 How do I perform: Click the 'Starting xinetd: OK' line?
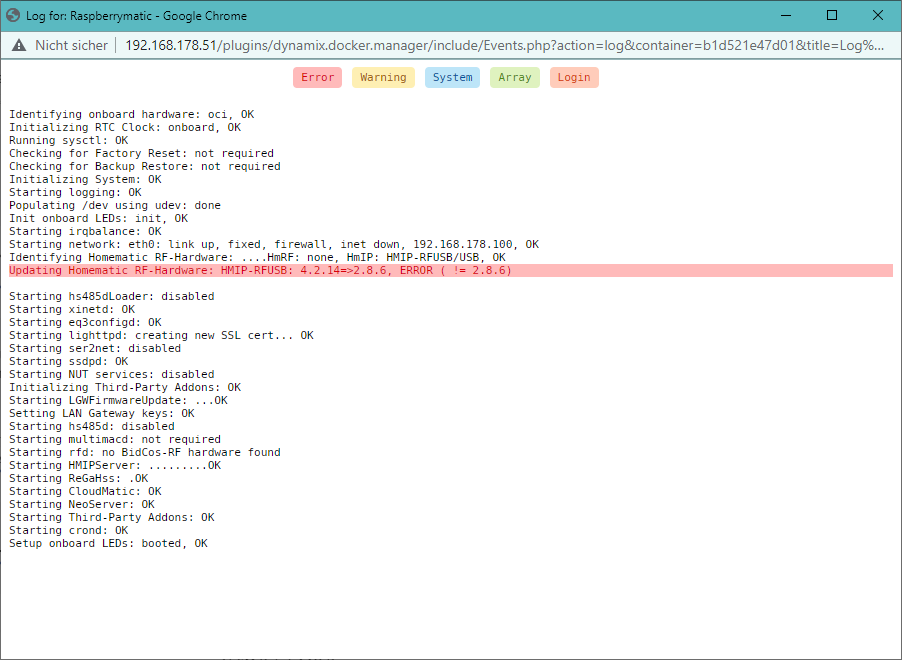tap(72, 310)
